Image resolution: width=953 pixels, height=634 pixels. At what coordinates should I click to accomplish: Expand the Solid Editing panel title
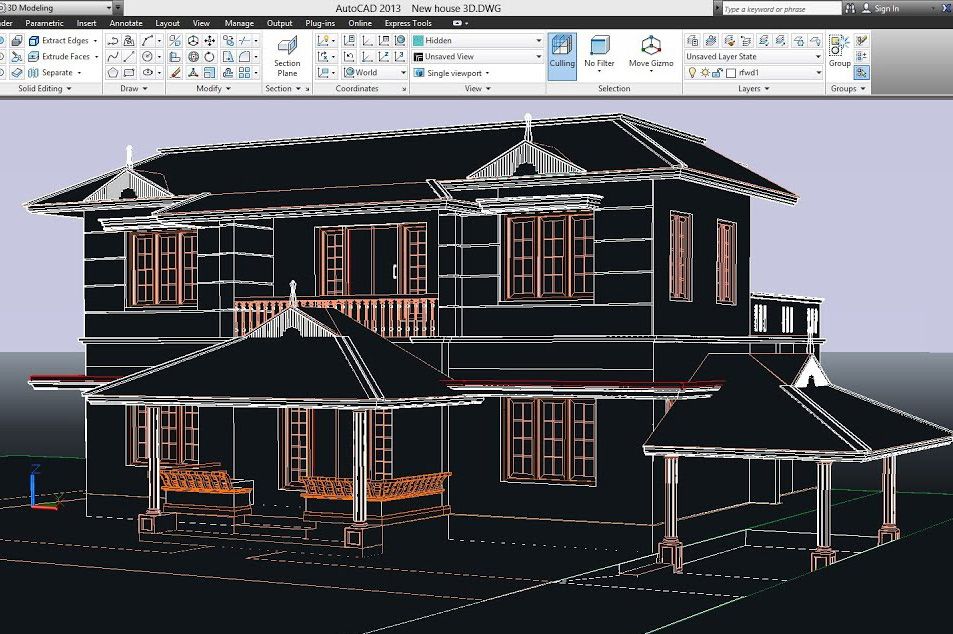tap(45, 89)
